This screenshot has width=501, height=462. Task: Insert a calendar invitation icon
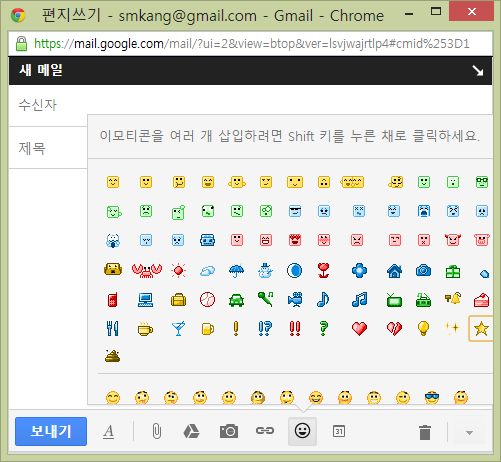click(339, 431)
